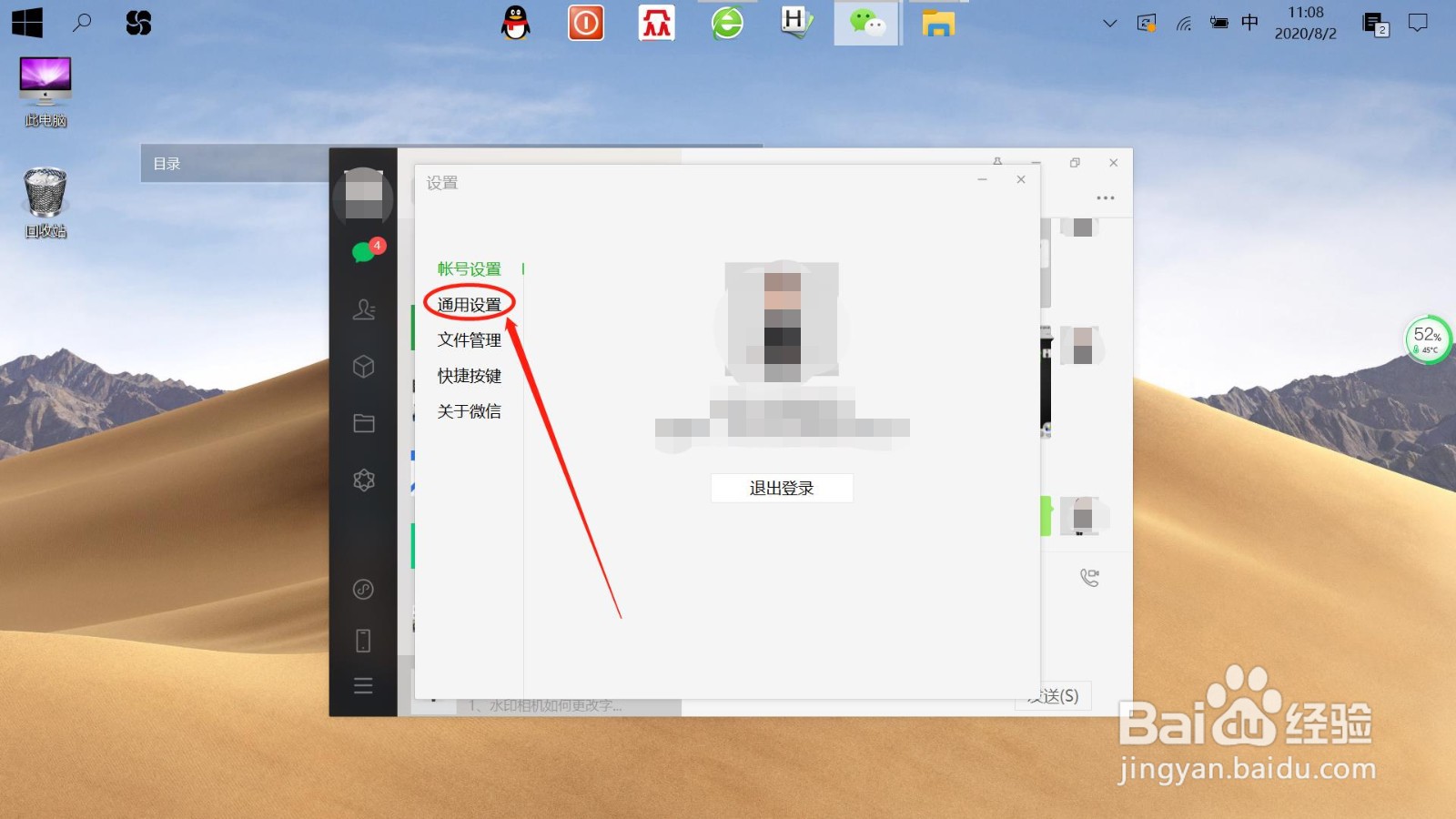The height and width of the screenshot is (819, 1456).
Task: Click the 目录 panel header
Action: 235,164
